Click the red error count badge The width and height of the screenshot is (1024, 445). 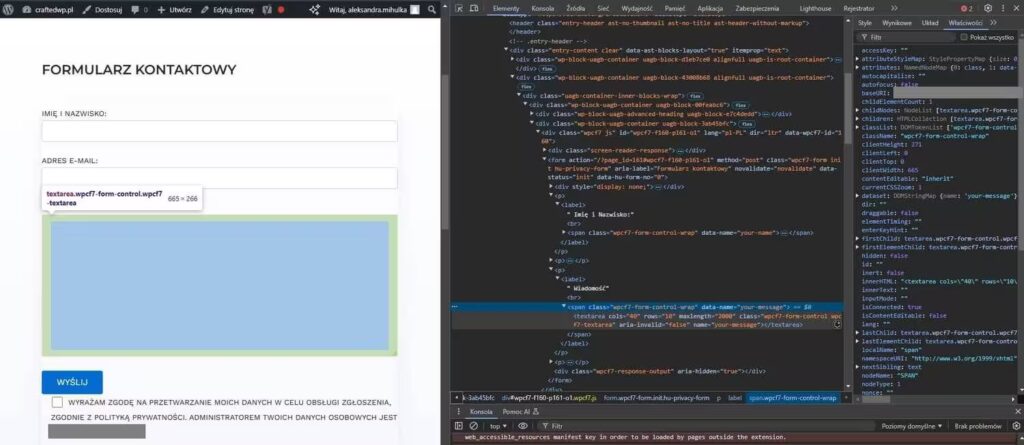click(x=967, y=8)
